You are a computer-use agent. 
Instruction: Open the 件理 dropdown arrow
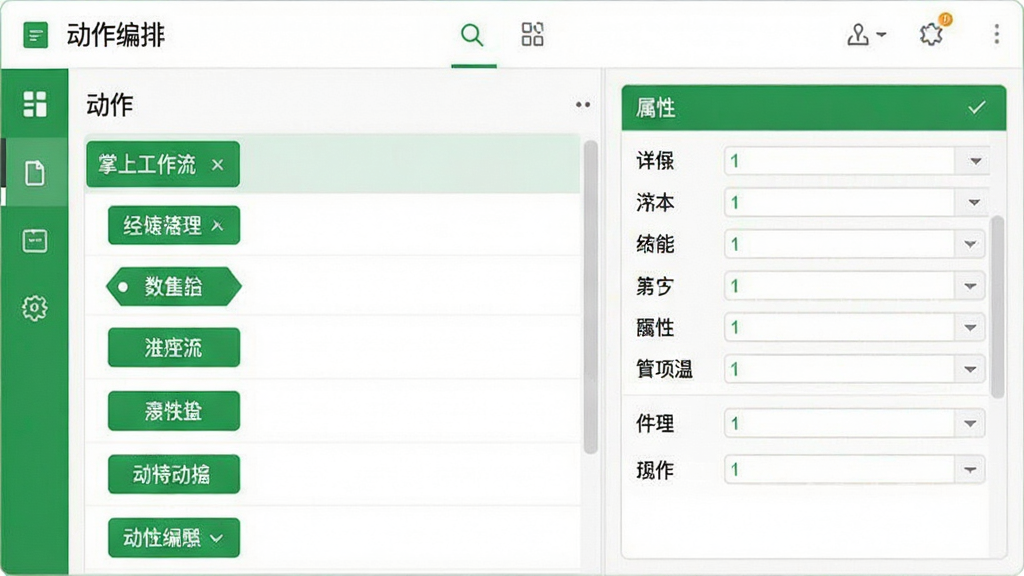pos(970,424)
